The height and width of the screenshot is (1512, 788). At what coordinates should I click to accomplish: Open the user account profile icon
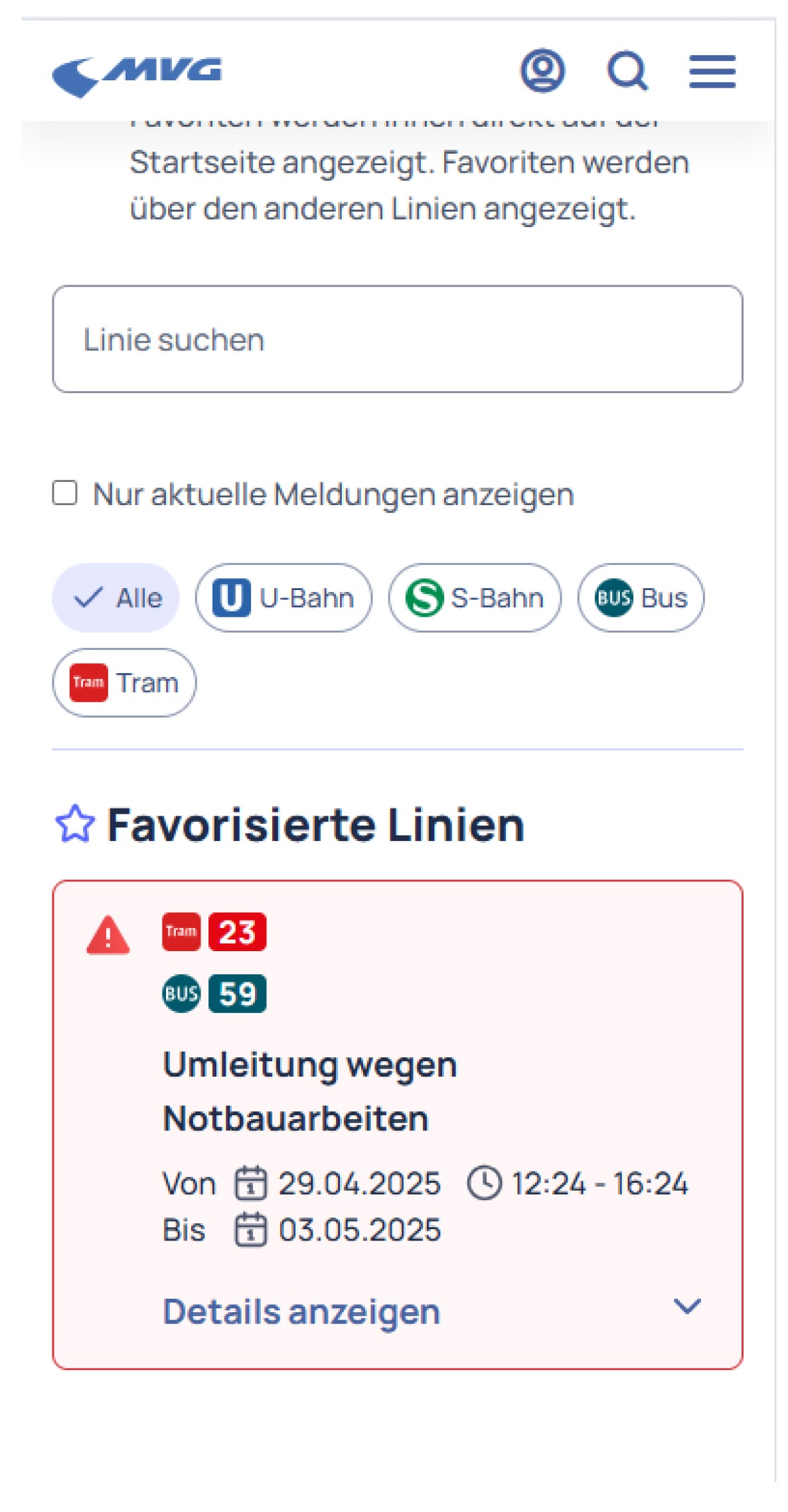(542, 70)
